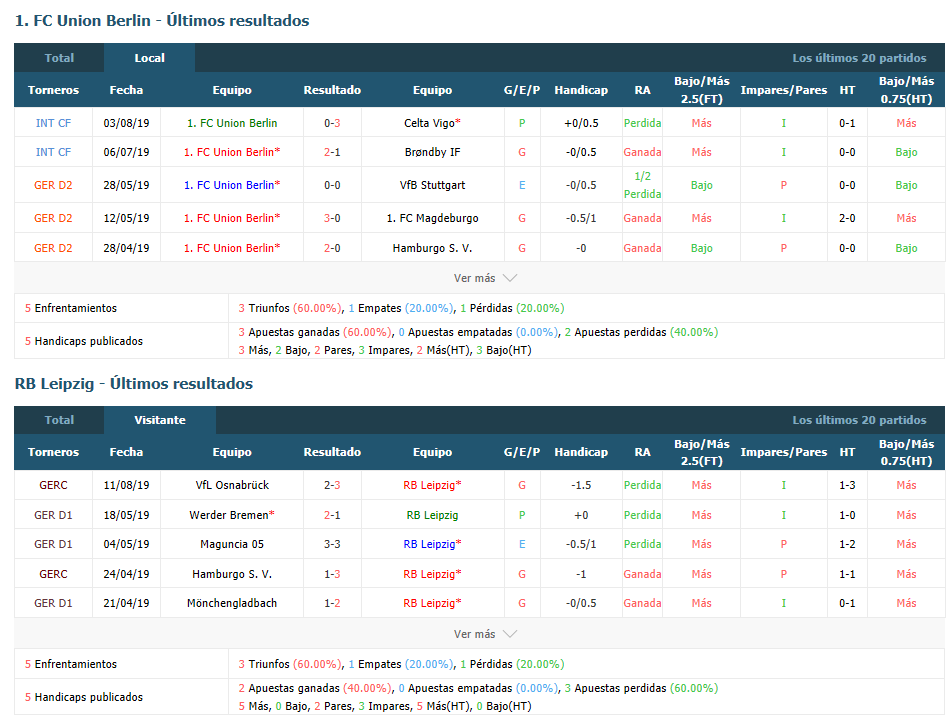This screenshot has width=951, height=719.
Task: Click blue RB Leipzig in Maguncia 05 row
Action: 429,544
